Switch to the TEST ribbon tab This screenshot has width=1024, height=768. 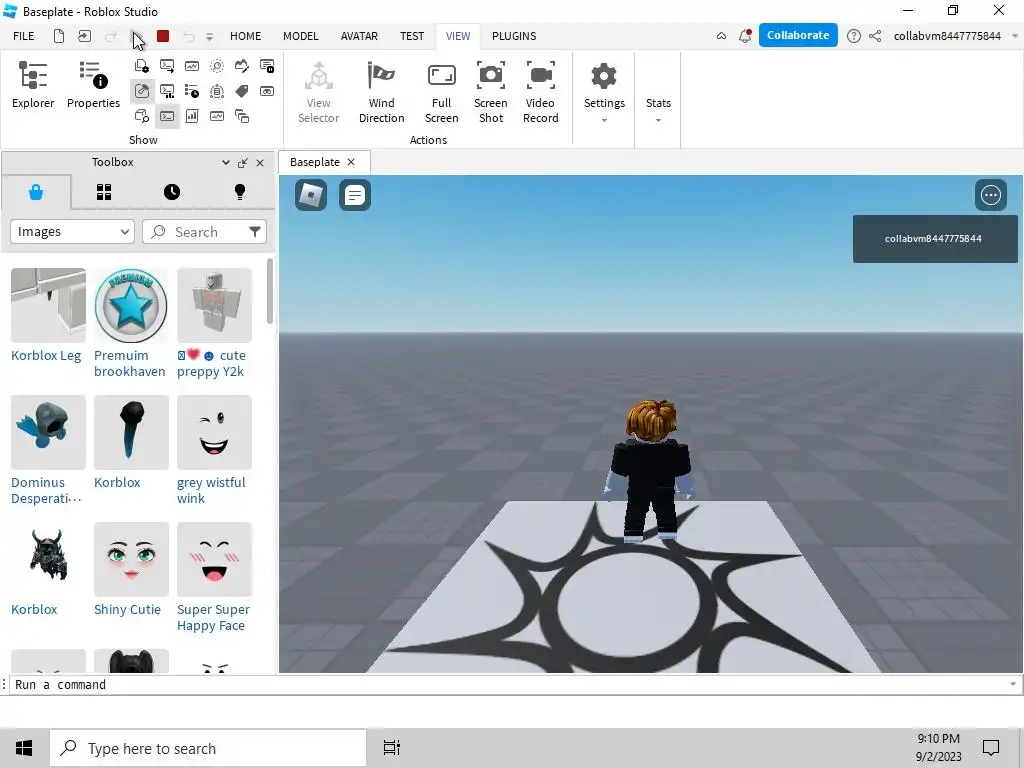[412, 36]
